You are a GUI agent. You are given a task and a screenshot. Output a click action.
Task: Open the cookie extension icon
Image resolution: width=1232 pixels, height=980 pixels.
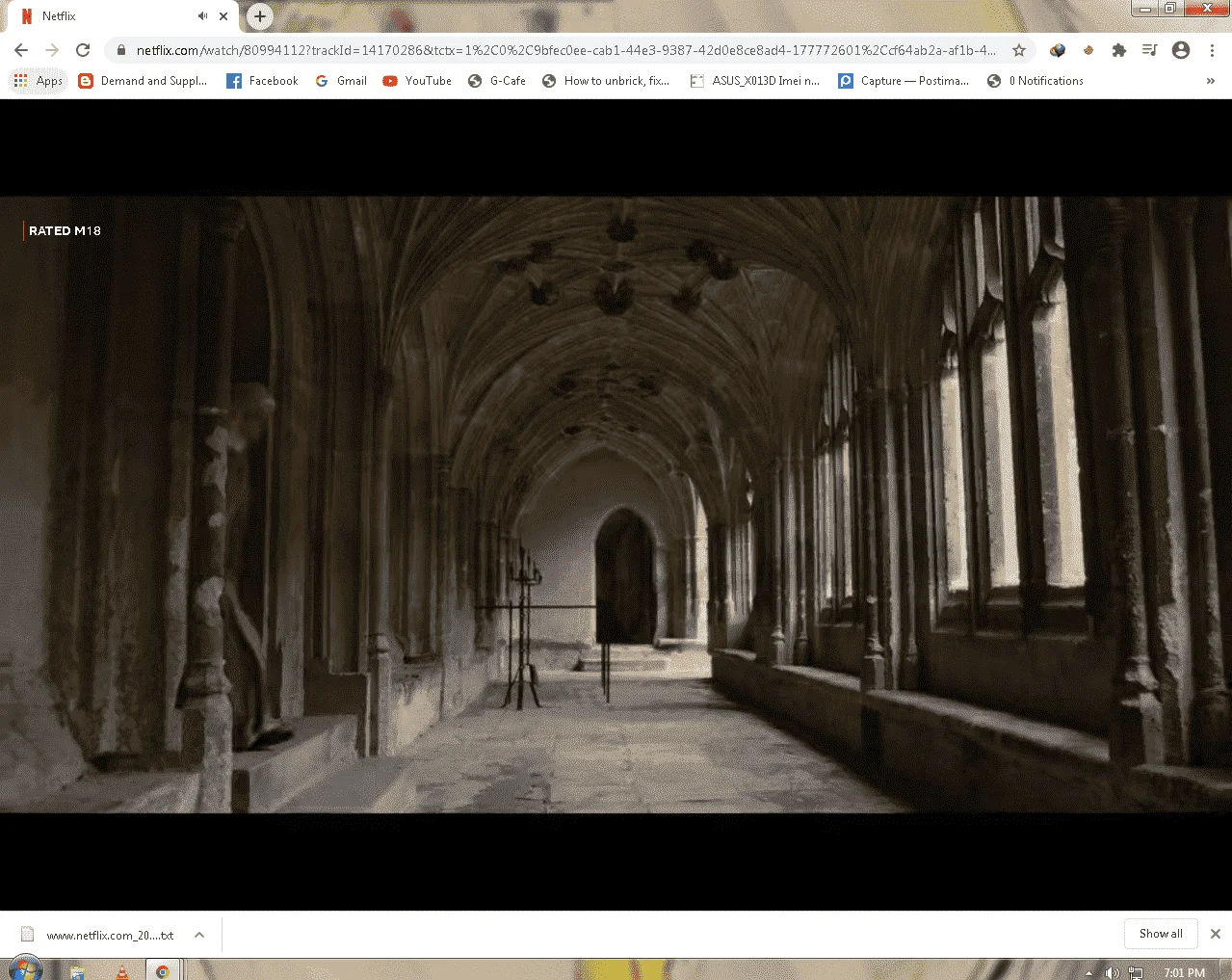point(1088,50)
